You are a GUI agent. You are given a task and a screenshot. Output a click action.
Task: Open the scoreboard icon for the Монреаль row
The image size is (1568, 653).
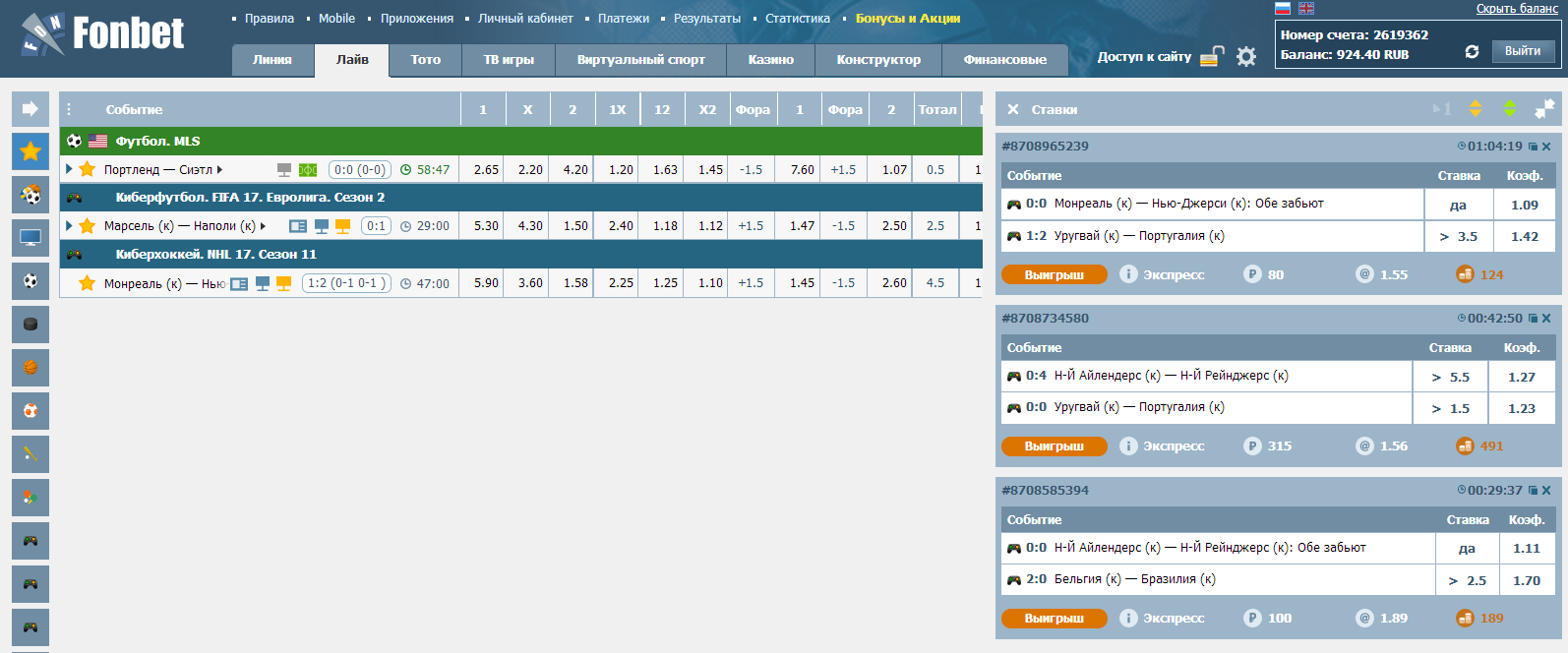click(x=239, y=283)
